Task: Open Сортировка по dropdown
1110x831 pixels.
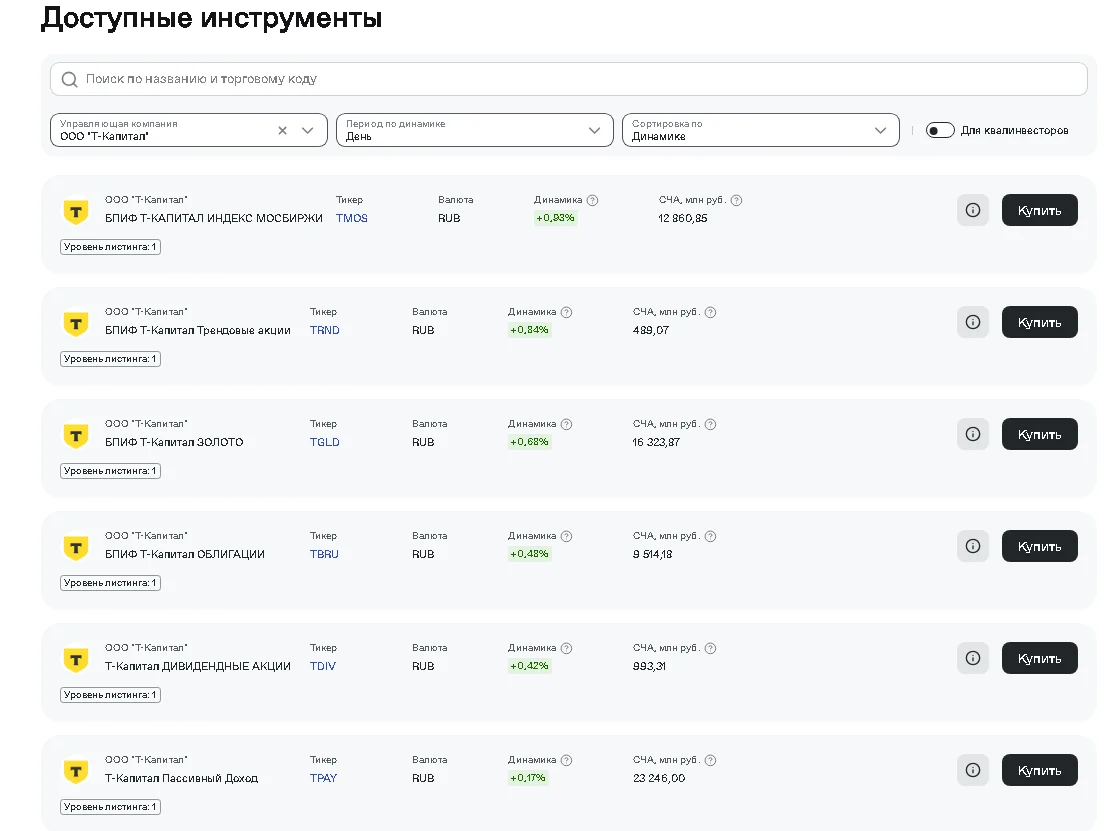Action: (x=760, y=130)
